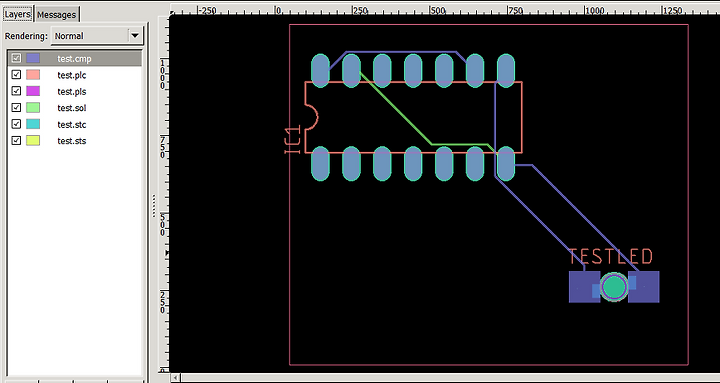Select the test.sol layer name
720x383 pixels.
tap(72, 108)
